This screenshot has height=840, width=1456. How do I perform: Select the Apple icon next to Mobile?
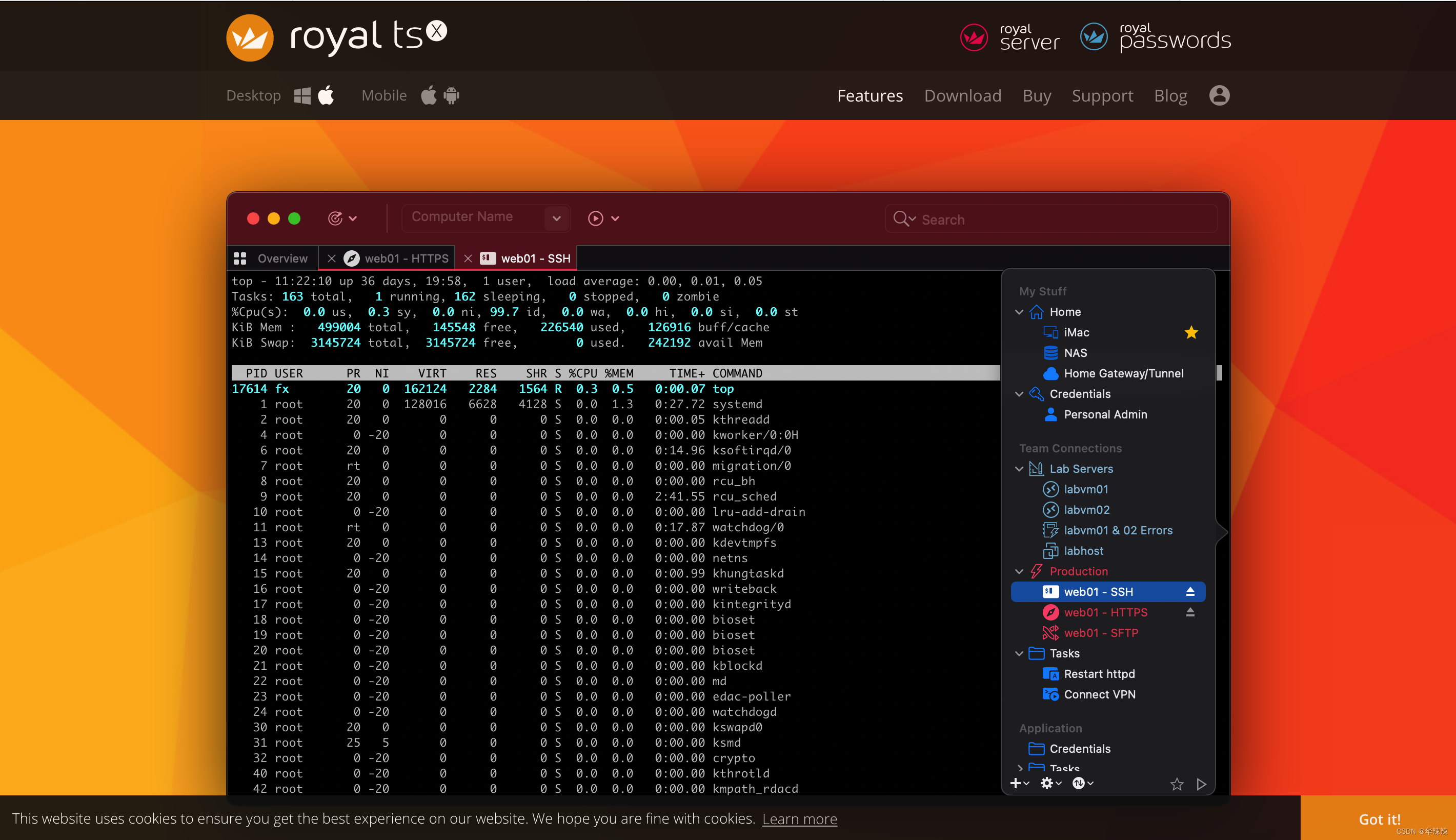(x=429, y=95)
